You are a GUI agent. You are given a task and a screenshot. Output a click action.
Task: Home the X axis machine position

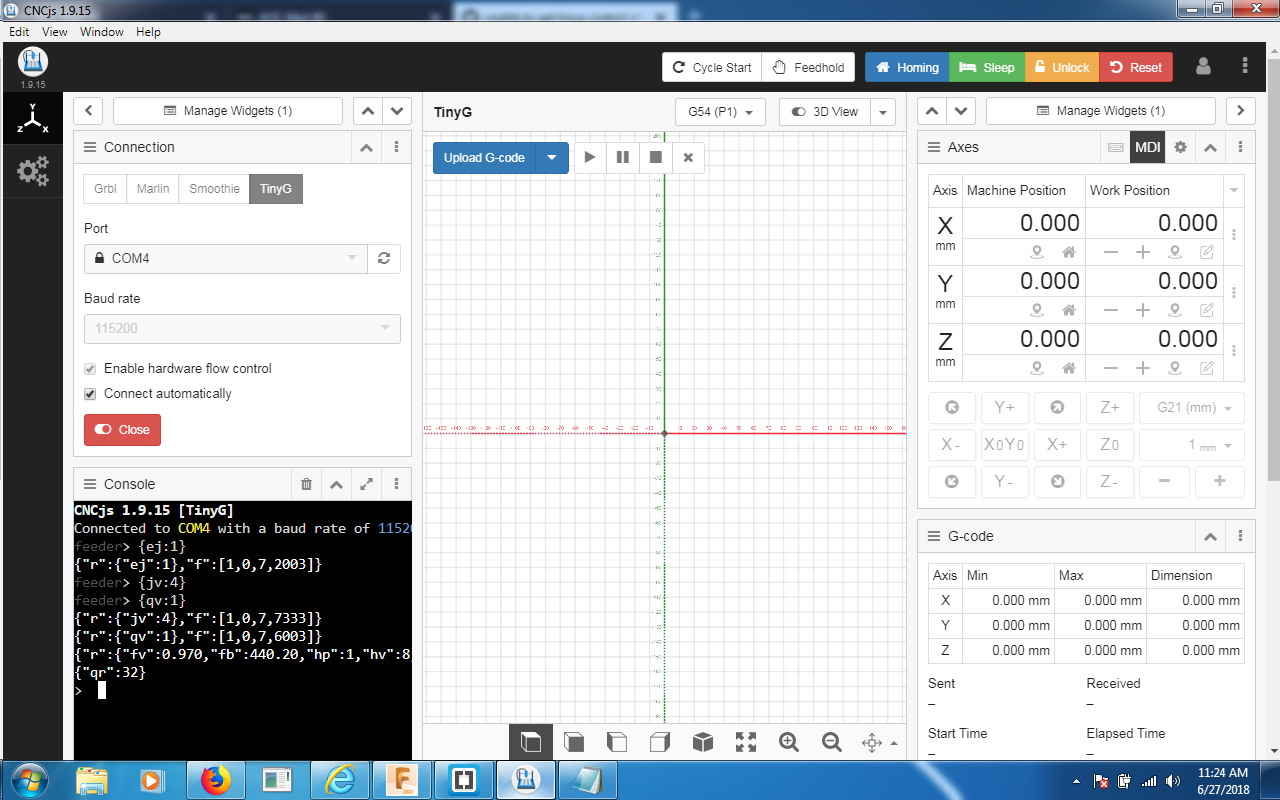coord(1069,252)
